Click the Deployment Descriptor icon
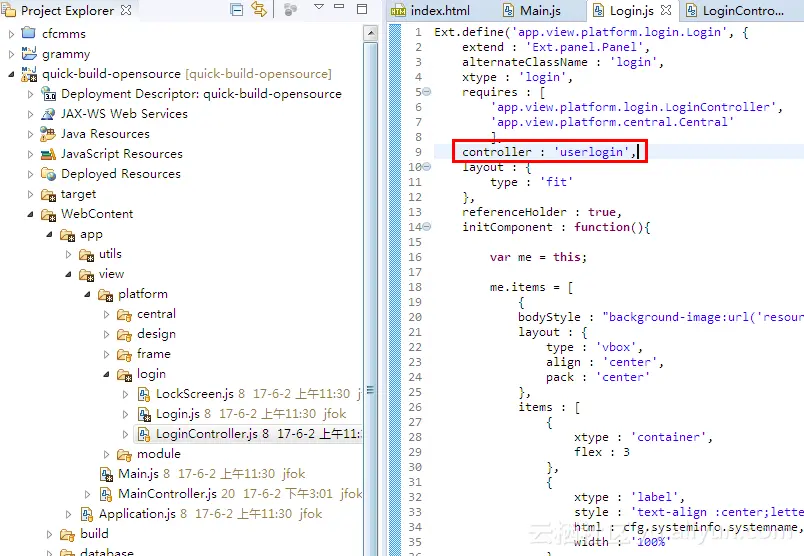 [48, 94]
